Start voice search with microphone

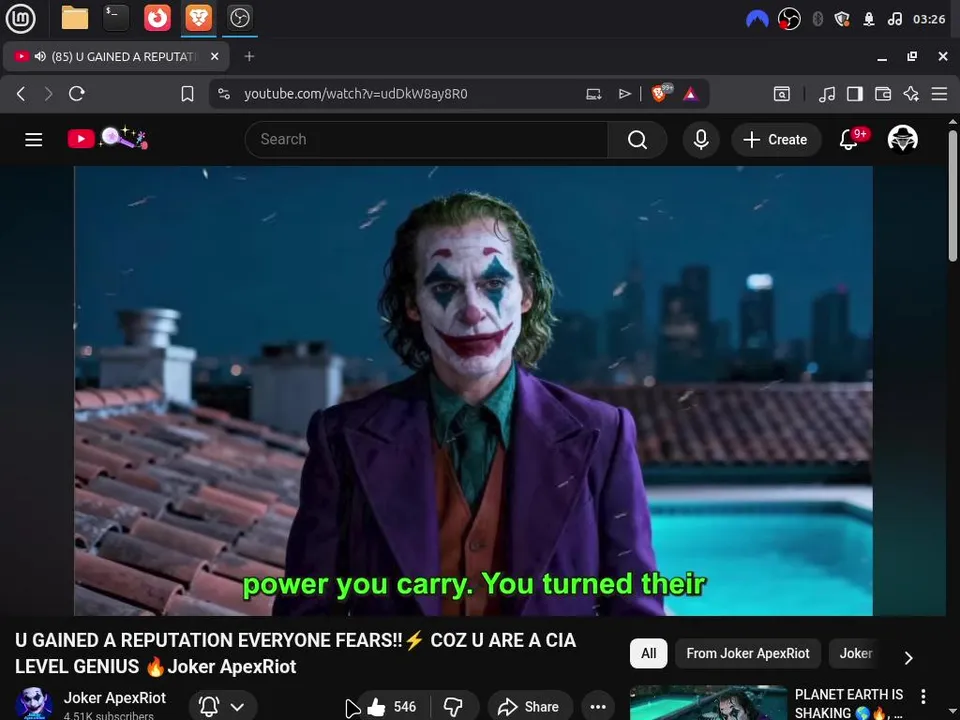point(701,140)
